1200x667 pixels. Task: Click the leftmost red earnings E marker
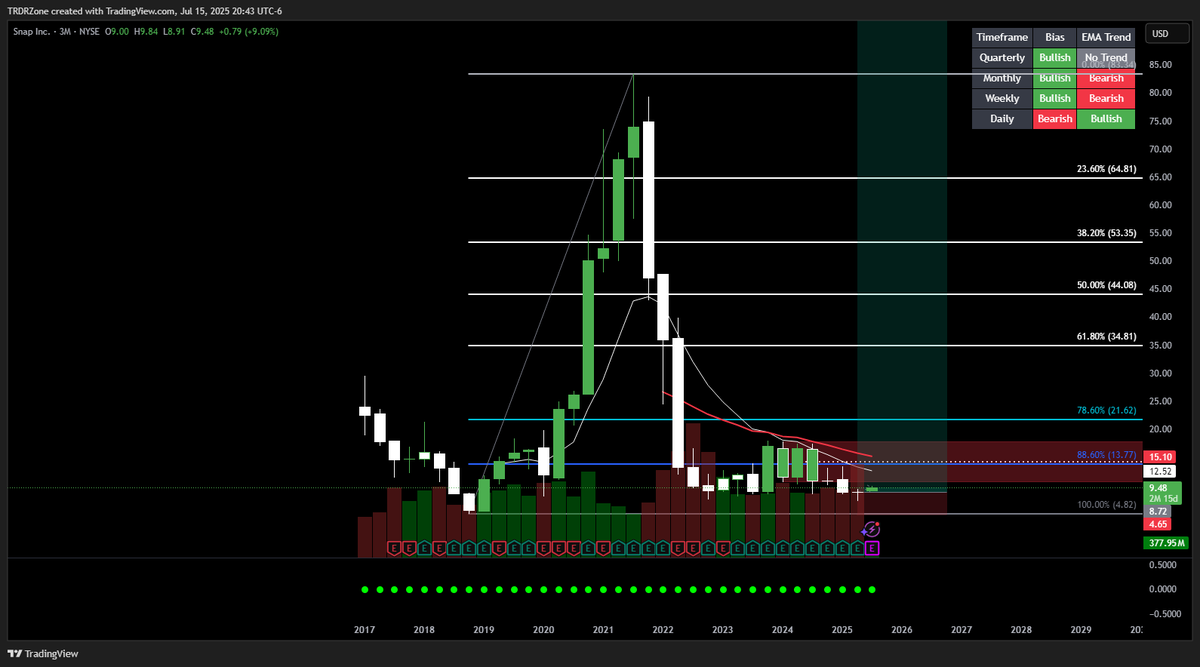394,548
